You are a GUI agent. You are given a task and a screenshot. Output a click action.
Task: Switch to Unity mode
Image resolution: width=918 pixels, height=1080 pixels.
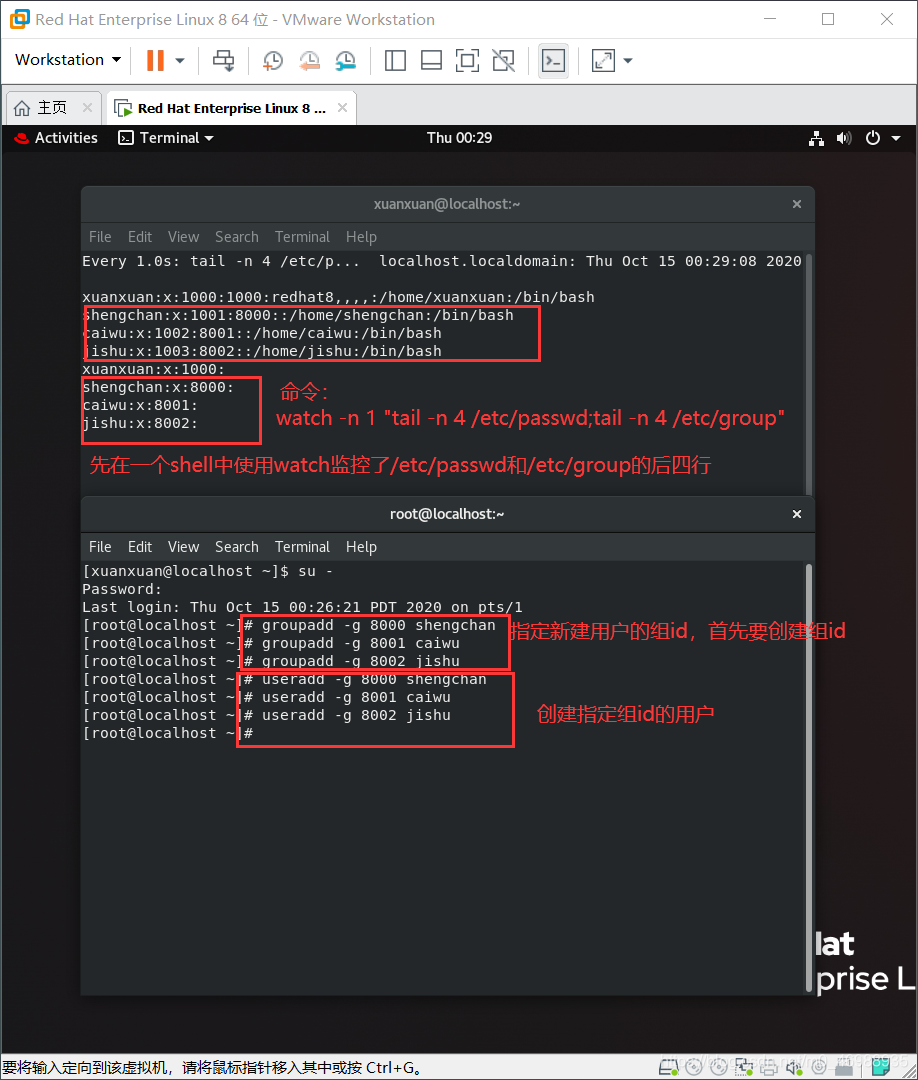tap(503, 61)
